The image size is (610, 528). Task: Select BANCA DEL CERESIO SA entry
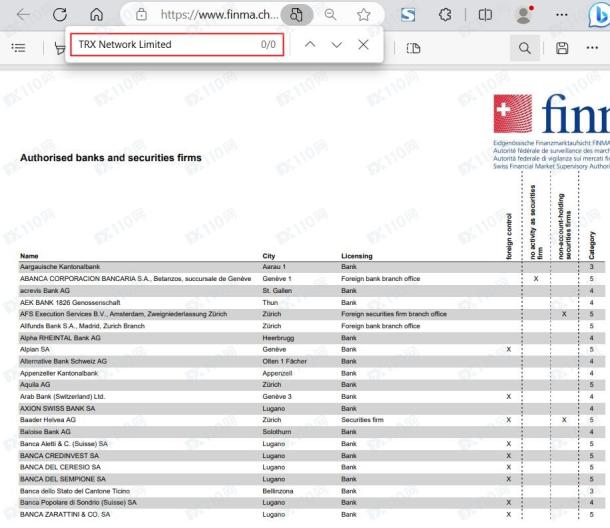[60, 467]
